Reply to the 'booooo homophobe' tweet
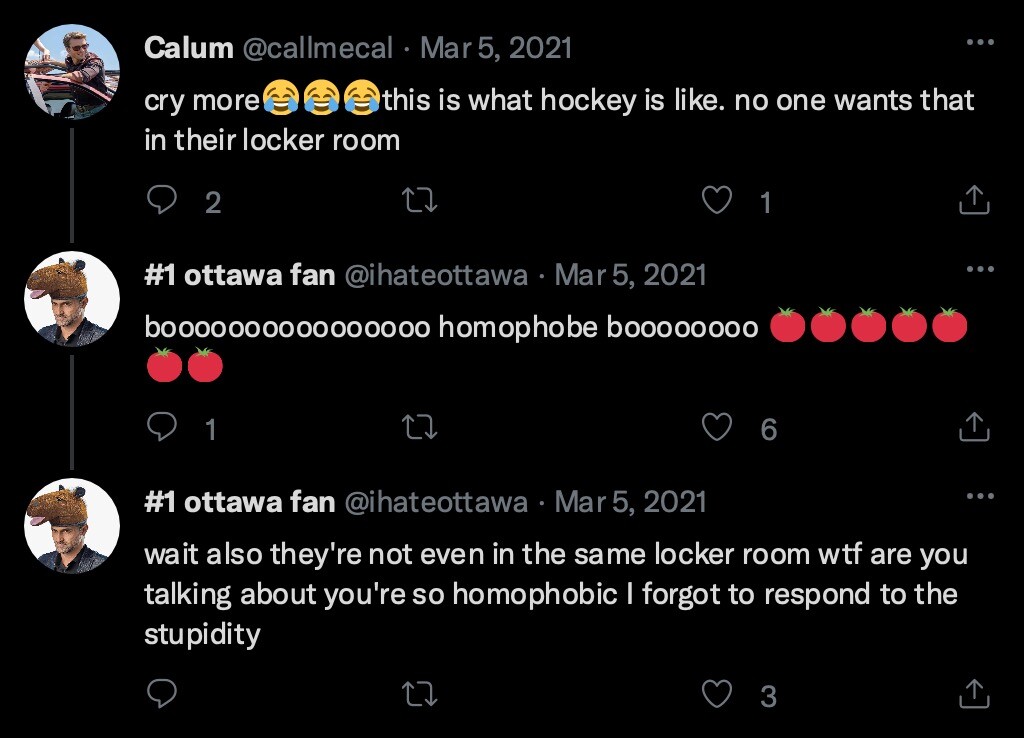Screen dimensions: 1024x738 pos(162,428)
